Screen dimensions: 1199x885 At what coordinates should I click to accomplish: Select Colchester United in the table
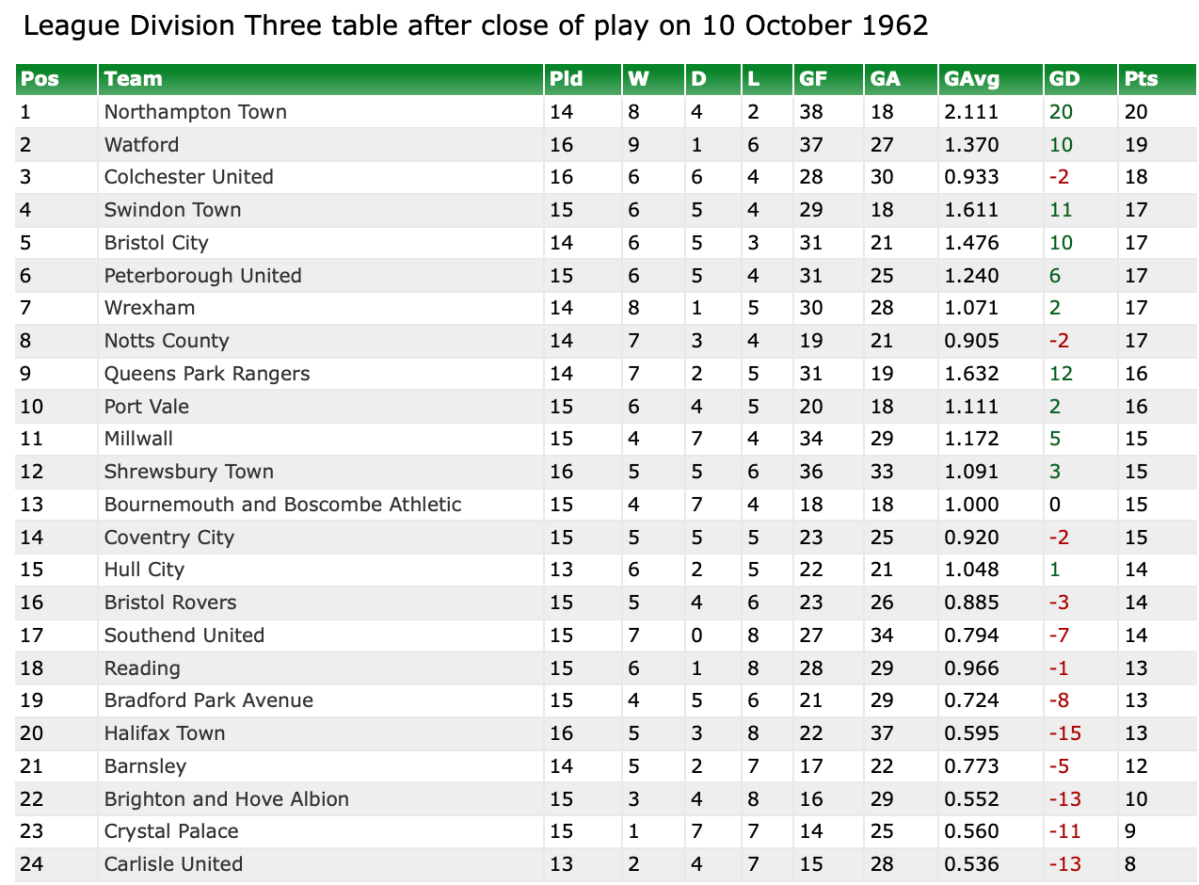pyautogui.click(x=188, y=177)
